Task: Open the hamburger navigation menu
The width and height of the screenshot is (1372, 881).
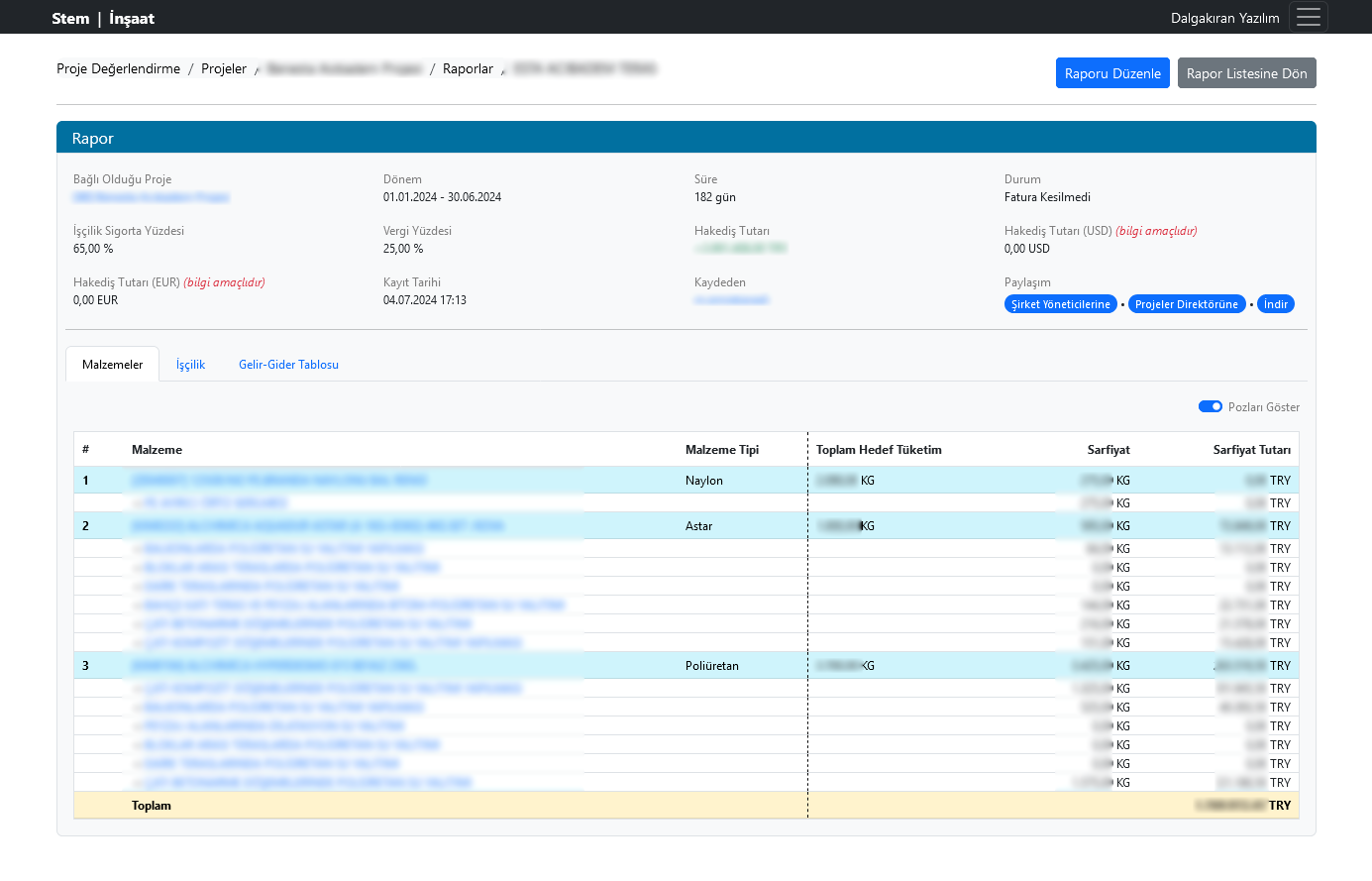Action: coord(1309,18)
